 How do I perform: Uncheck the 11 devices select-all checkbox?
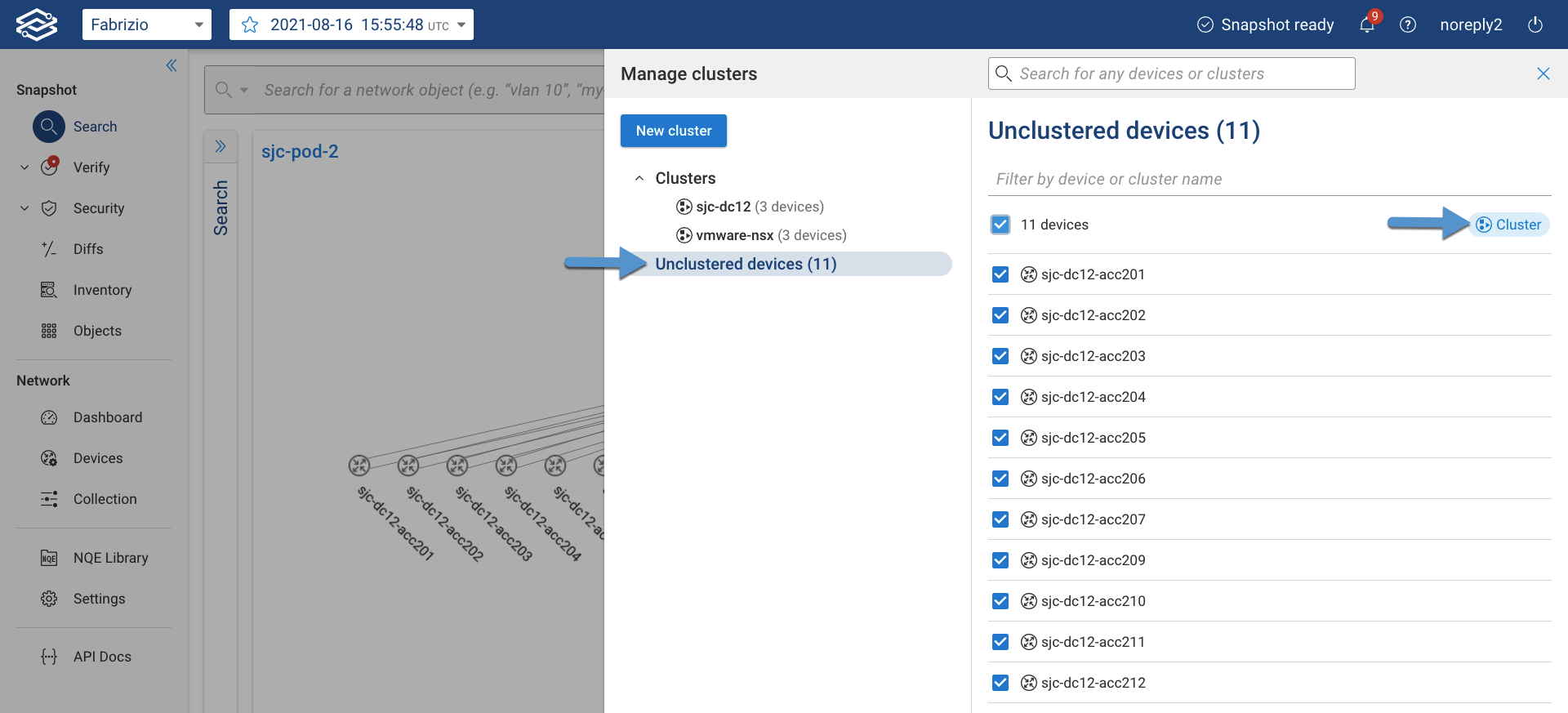tap(1000, 225)
